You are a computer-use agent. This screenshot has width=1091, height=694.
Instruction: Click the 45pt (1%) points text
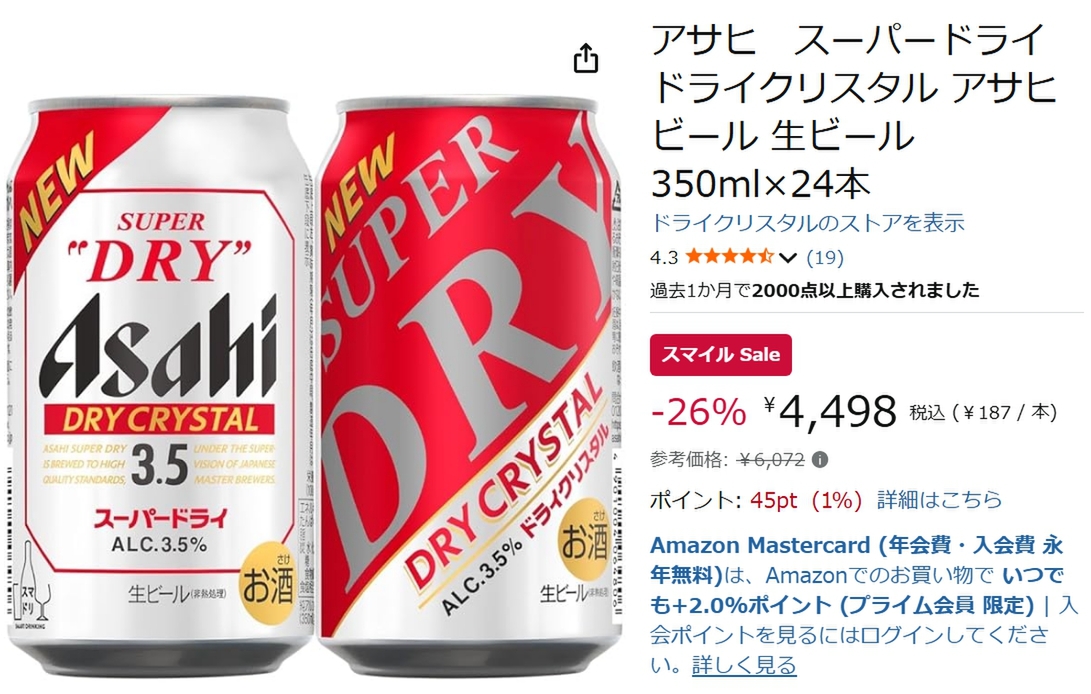click(805, 500)
